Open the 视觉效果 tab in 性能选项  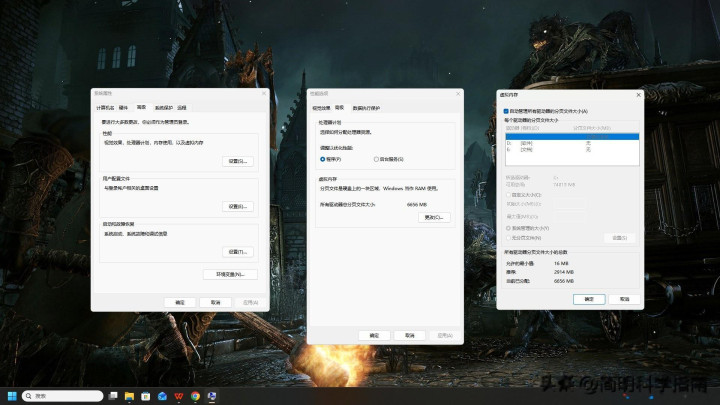[x=321, y=106]
